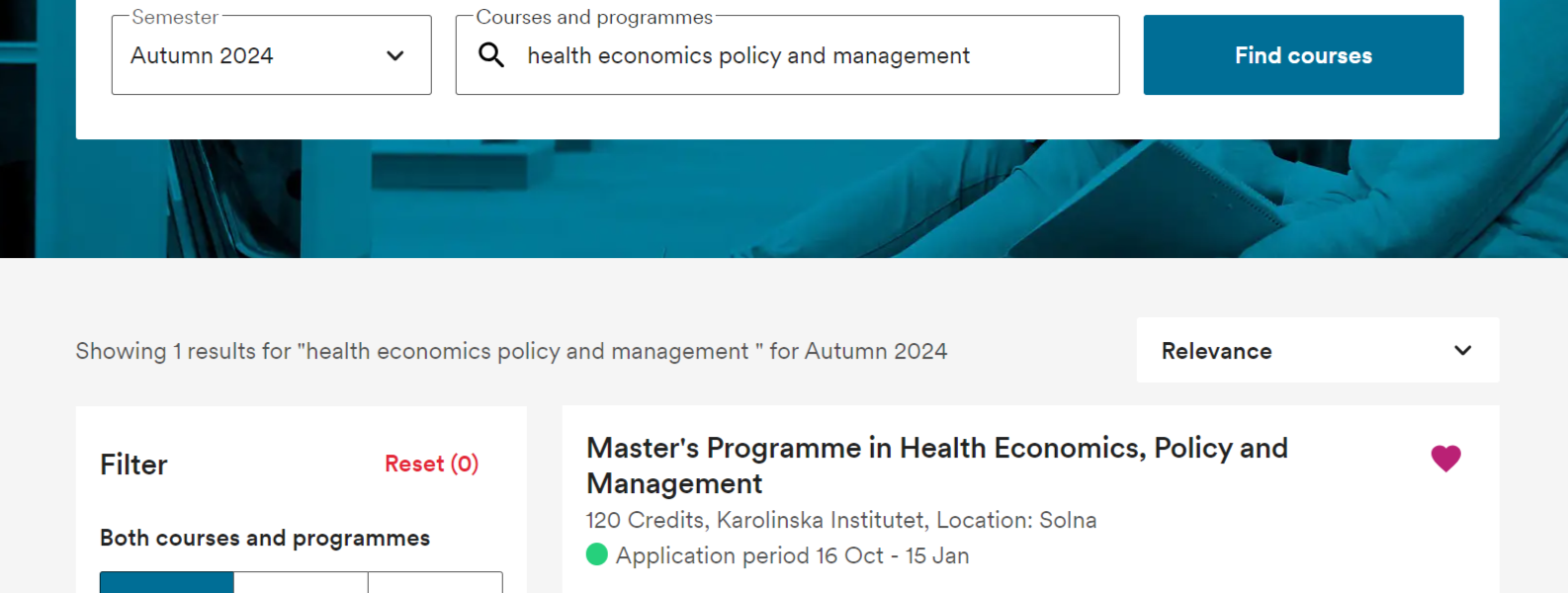Open the Semester dropdown showing Autumn 2024

[272, 55]
